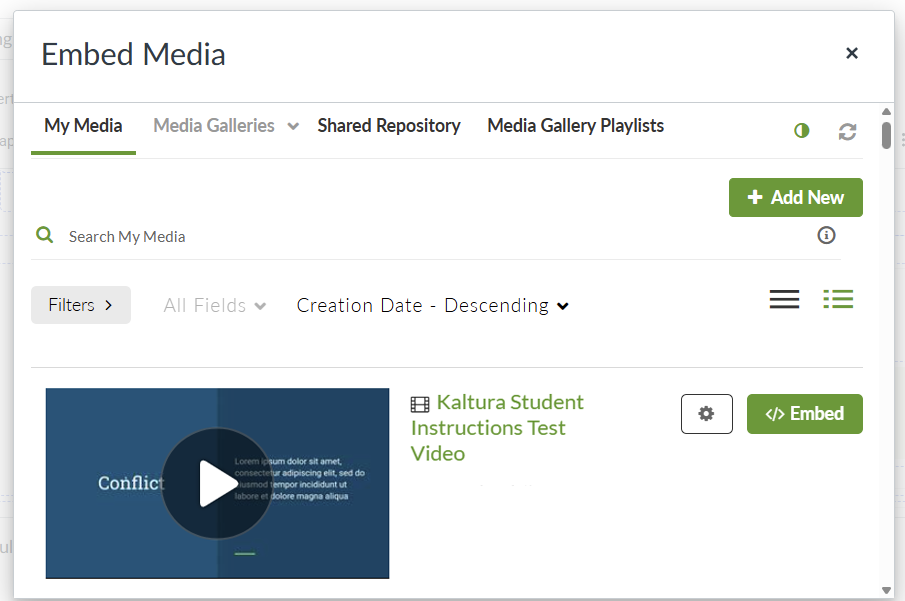Play the Kaltura test video preview
The height and width of the screenshot is (601, 905).
(217, 483)
